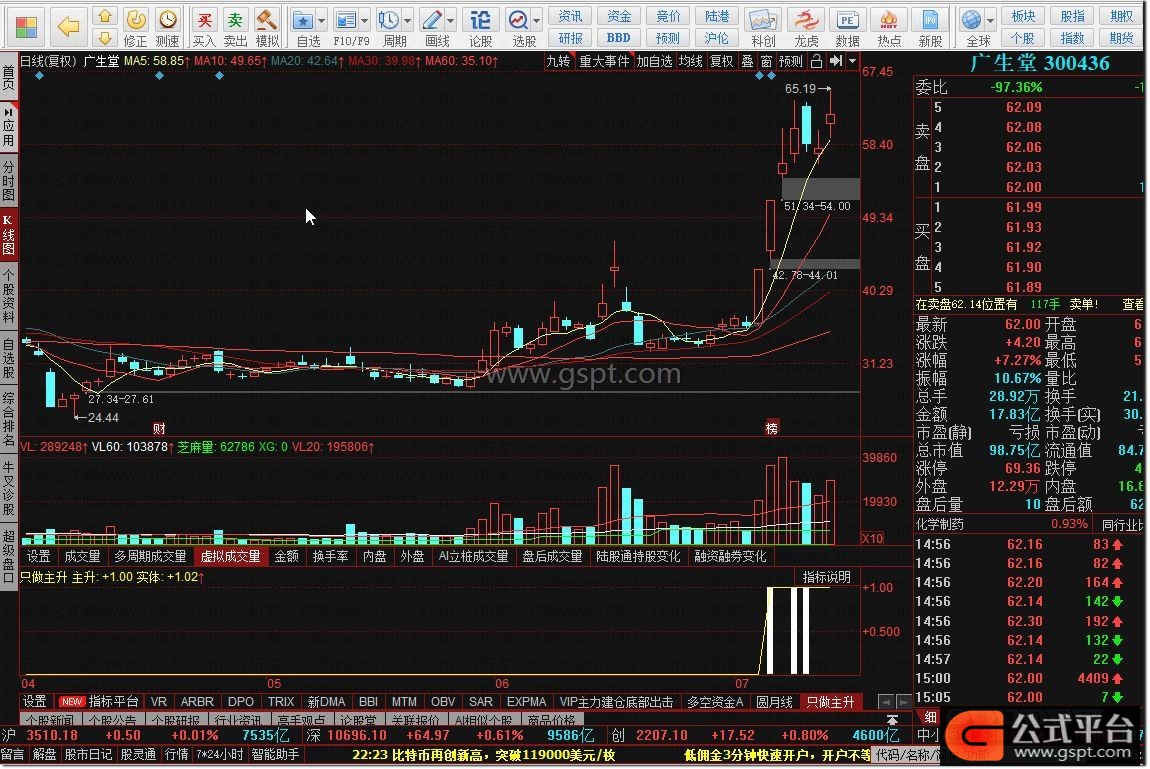
Task: Open the colorful grid home icon
Action: (26, 26)
